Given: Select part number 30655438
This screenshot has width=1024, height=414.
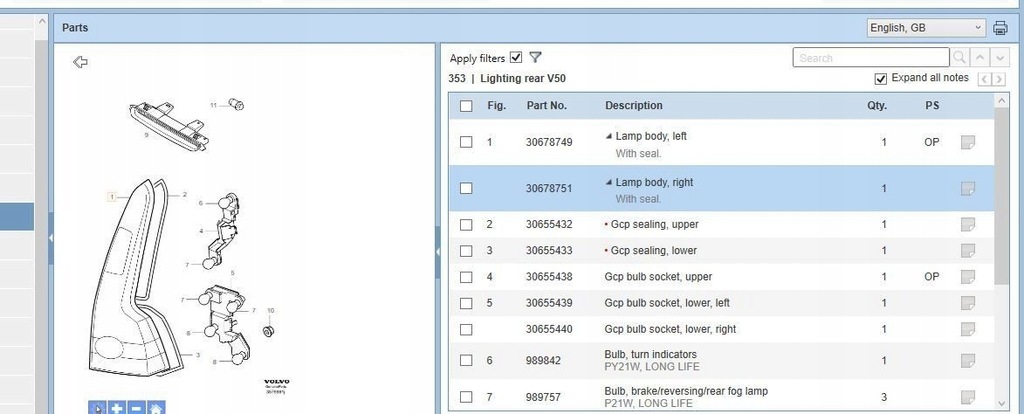Looking at the screenshot, I should [549, 277].
